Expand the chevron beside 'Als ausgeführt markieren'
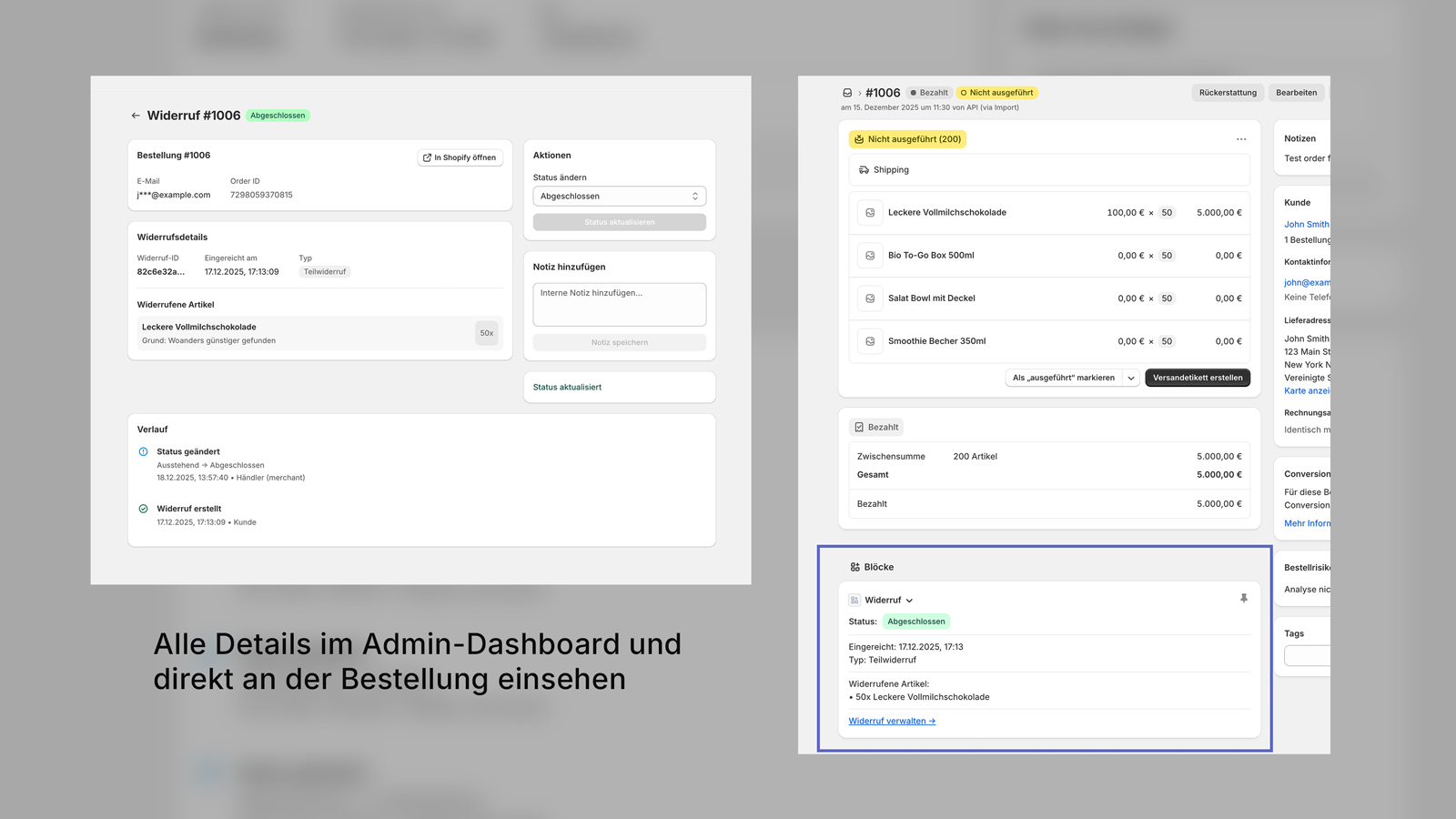This screenshot has width=1456, height=819. [x=1130, y=377]
